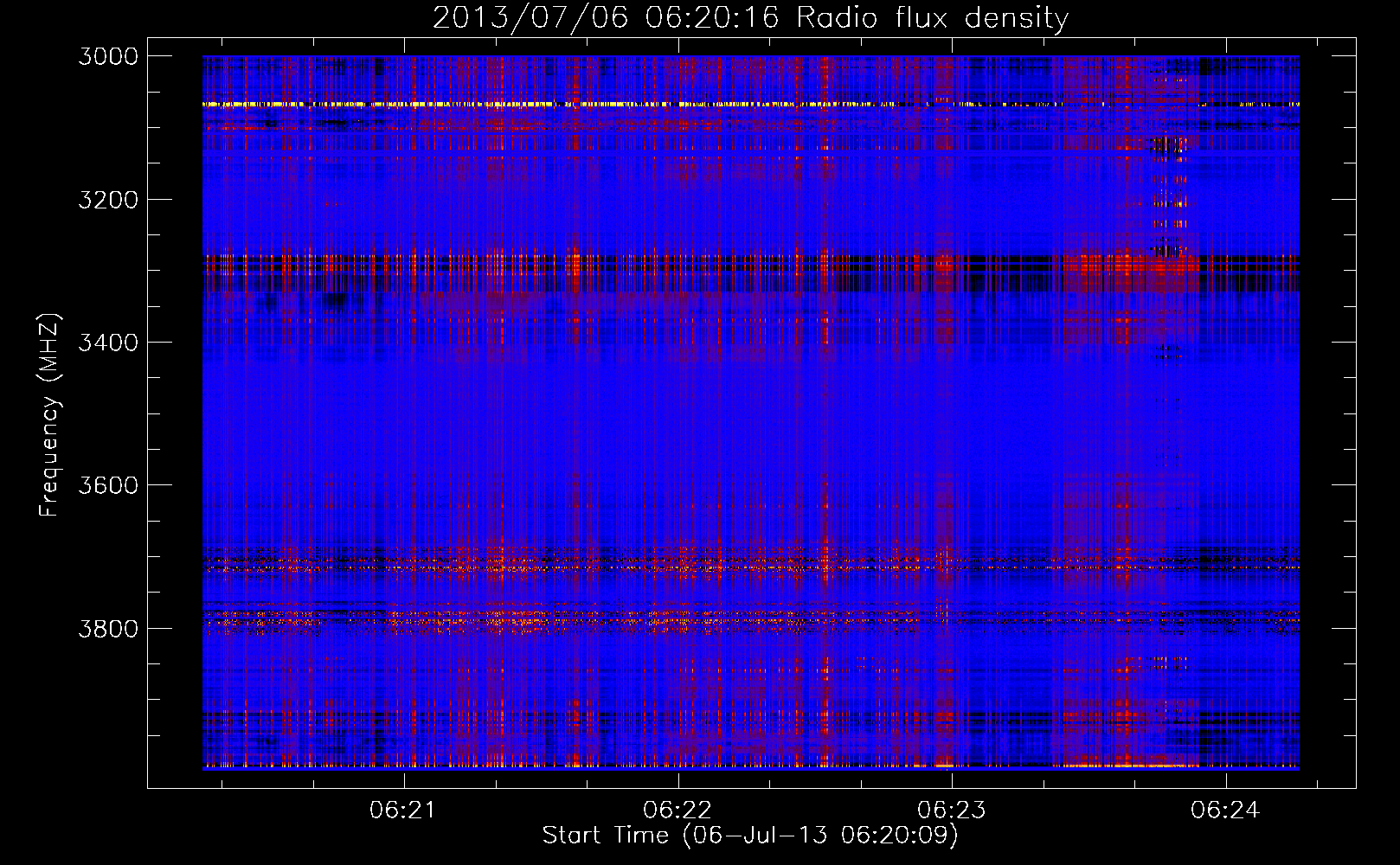Click the 3000 frequency axis label

pyautogui.click(x=108, y=56)
